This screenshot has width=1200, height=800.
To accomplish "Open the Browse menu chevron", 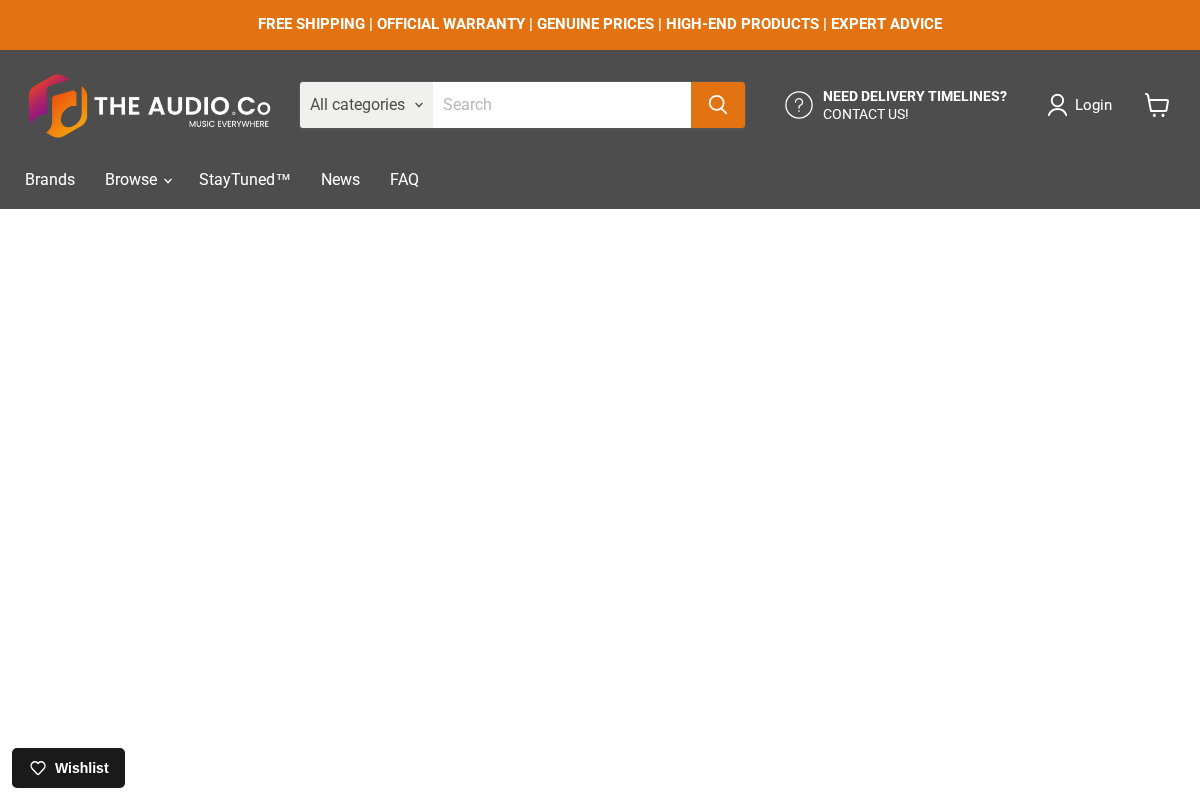I will pyautogui.click(x=167, y=181).
